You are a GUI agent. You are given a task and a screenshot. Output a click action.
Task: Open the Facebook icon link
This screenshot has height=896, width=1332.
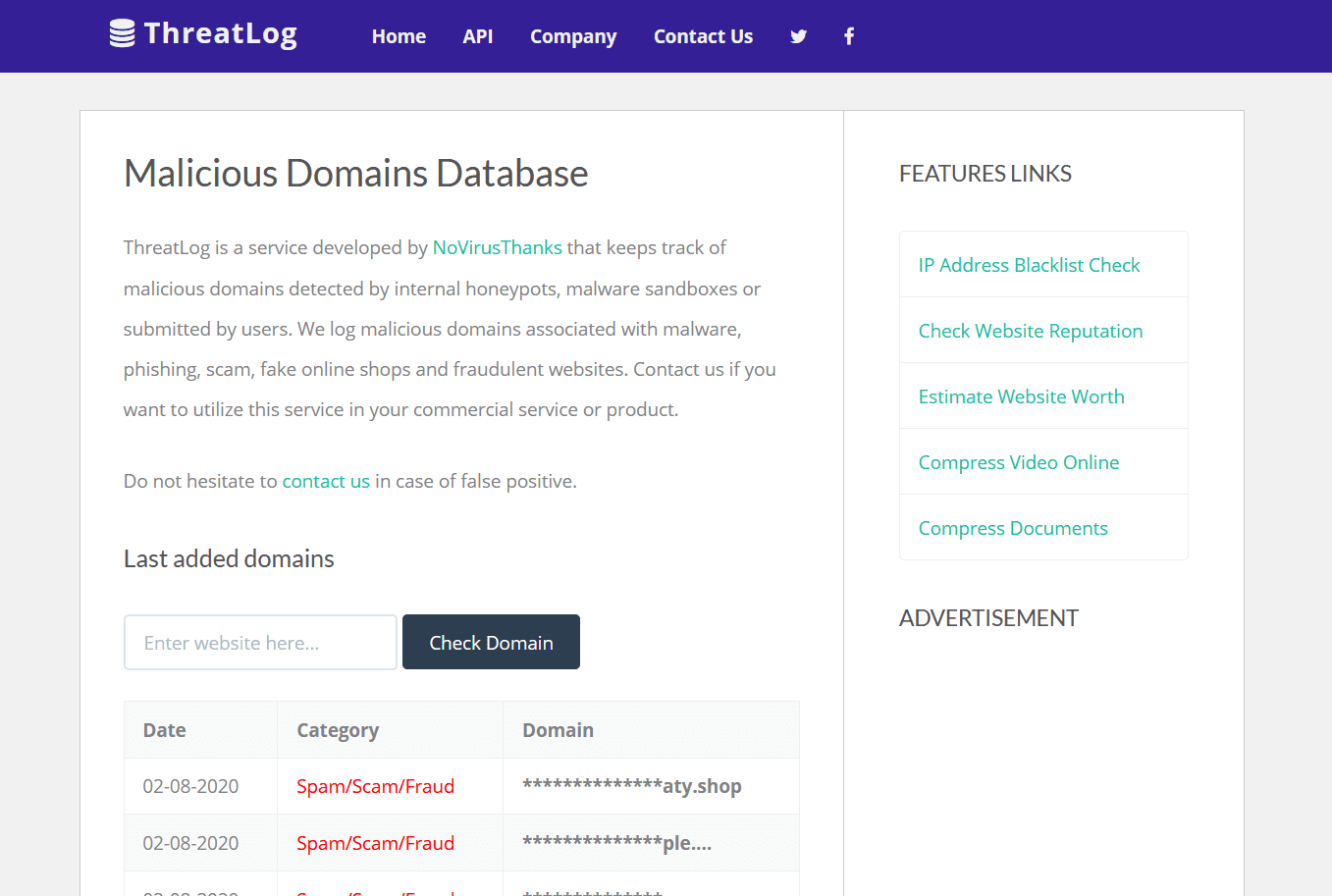(849, 36)
